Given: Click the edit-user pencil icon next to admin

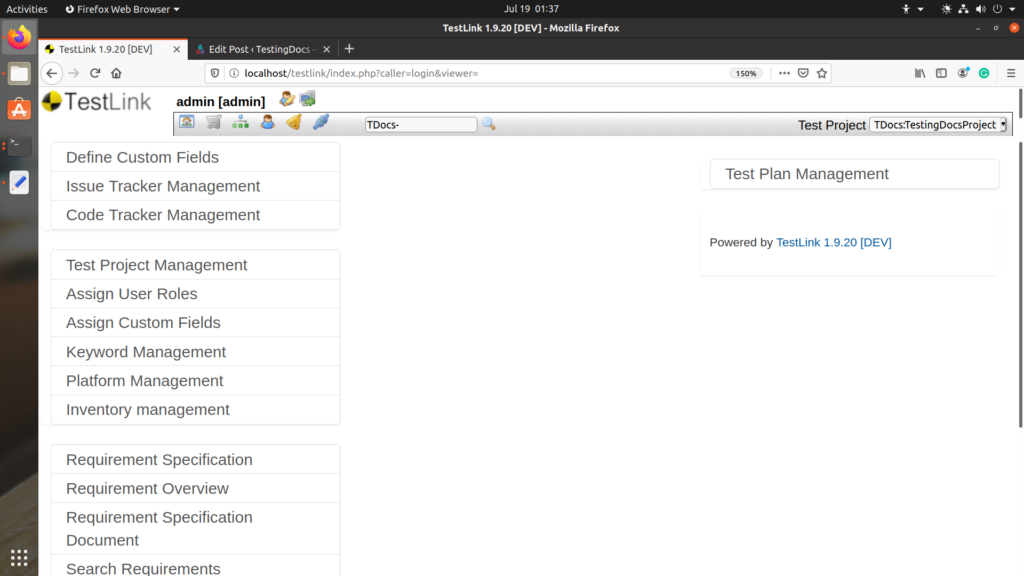Looking at the screenshot, I should click(286, 99).
